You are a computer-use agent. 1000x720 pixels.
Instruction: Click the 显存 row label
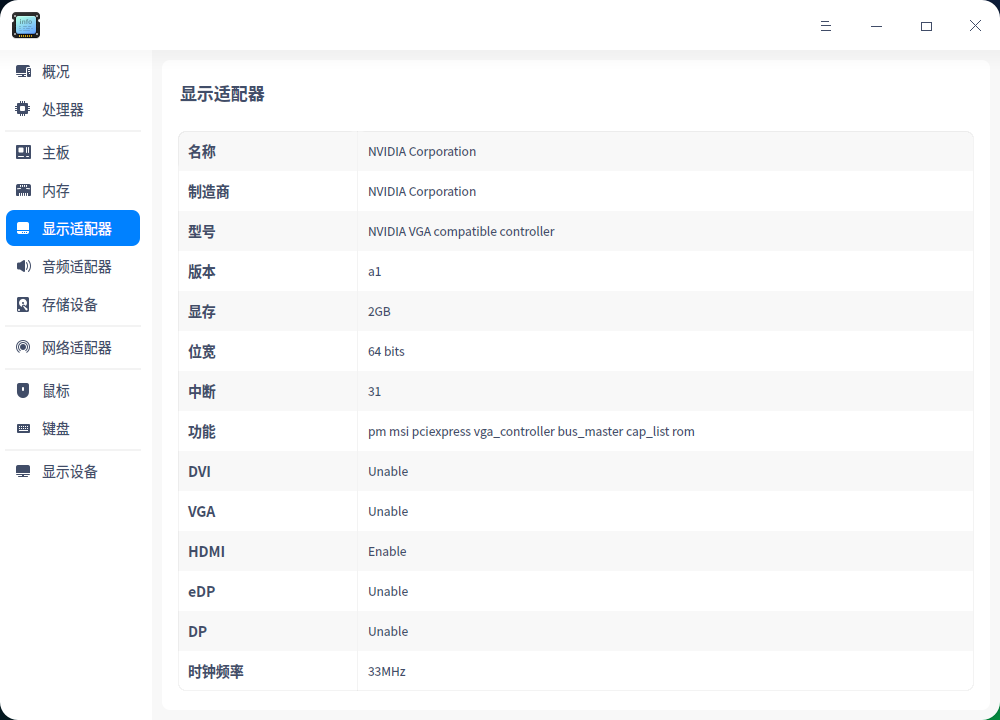[x=202, y=312]
